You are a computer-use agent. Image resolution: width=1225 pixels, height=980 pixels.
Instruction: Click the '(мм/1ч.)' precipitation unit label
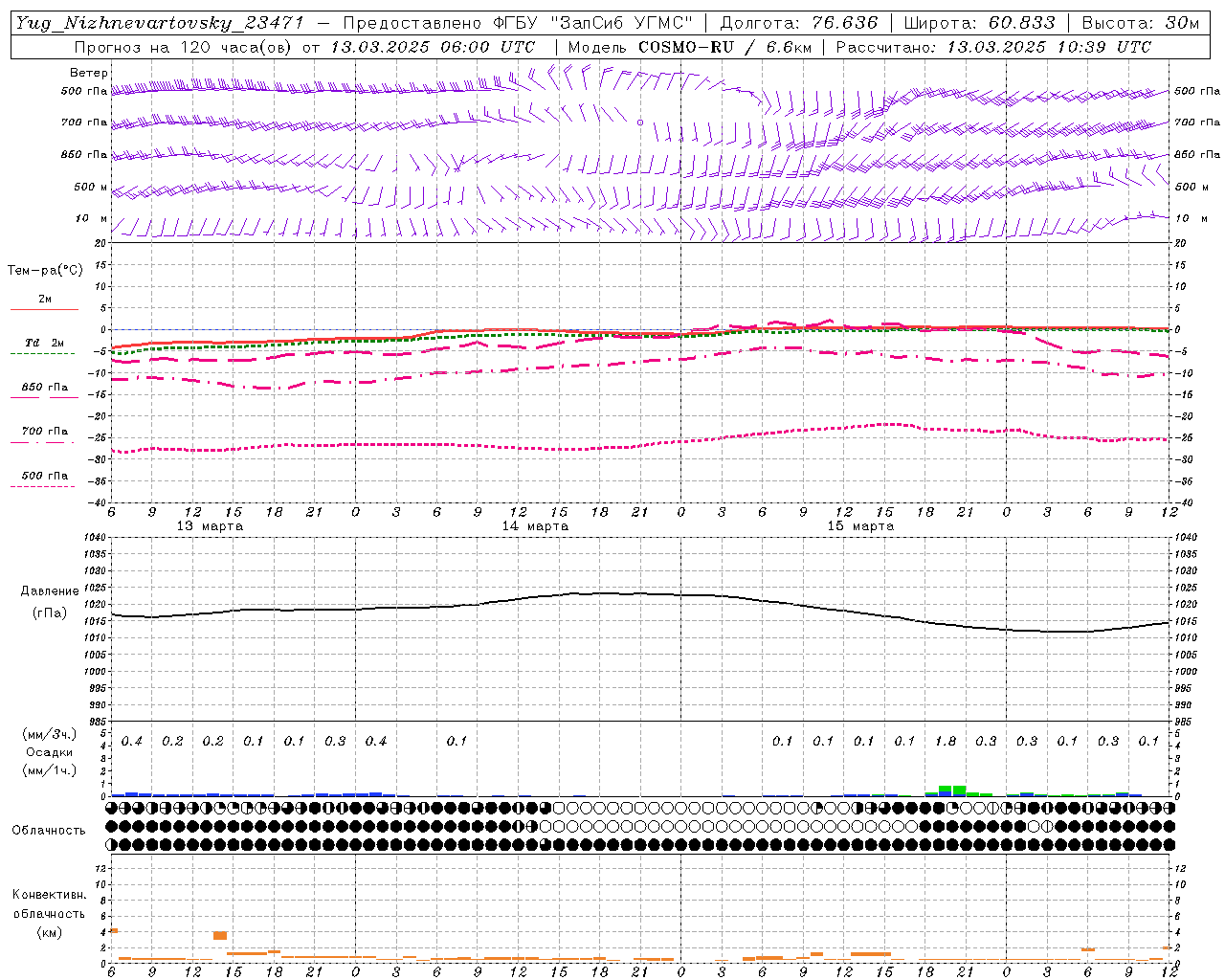pyautogui.click(x=48, y=770)
